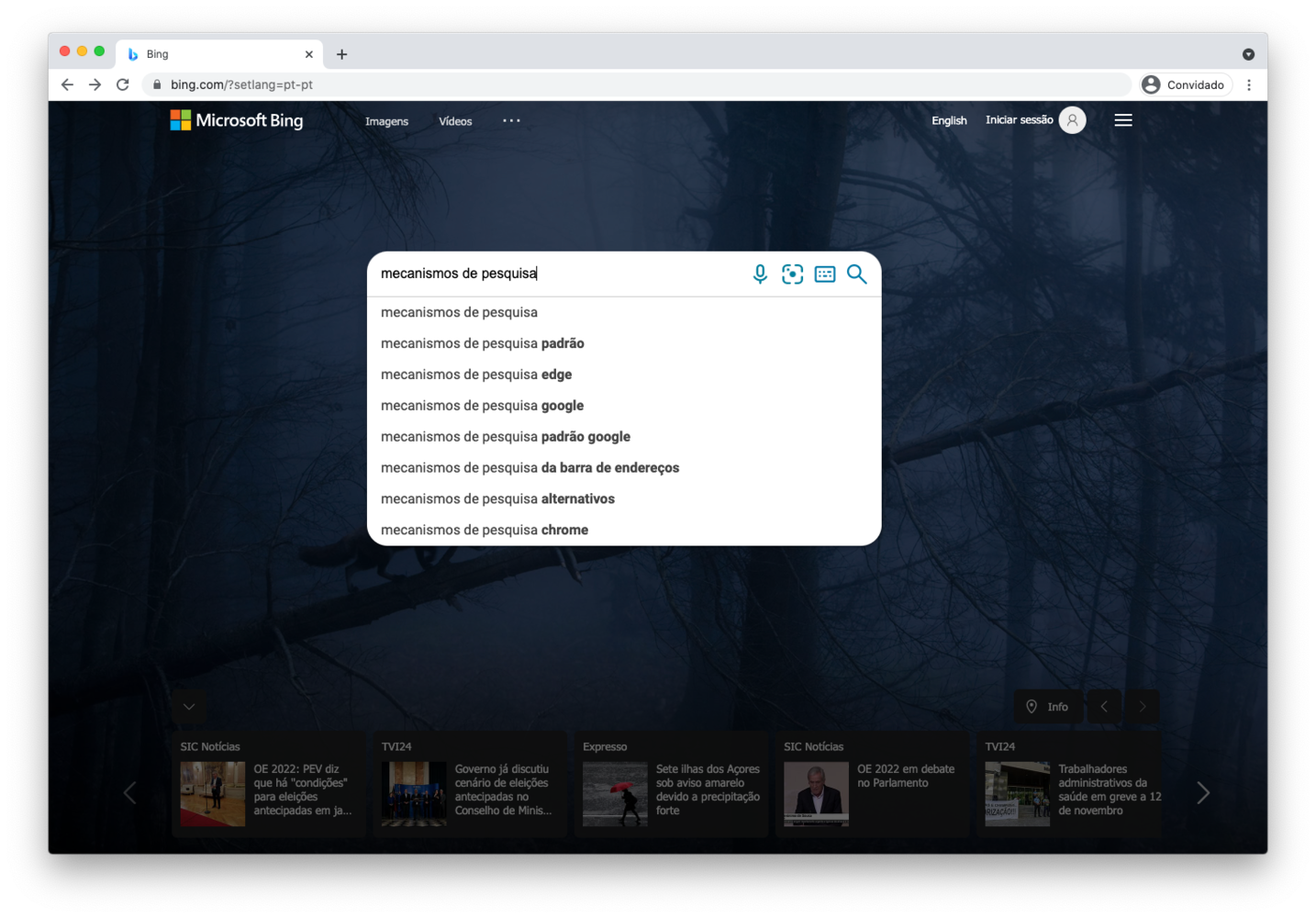Click TVI24 government meeting thumbnail
The width and height of the screenshot is (1316, 918).
(x=414, y=794)
